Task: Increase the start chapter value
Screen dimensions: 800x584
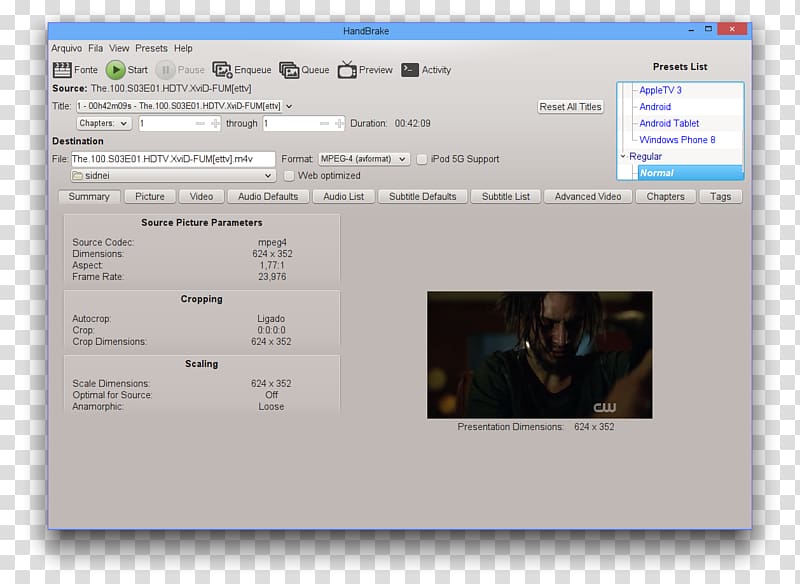Action: pos(215,123)
